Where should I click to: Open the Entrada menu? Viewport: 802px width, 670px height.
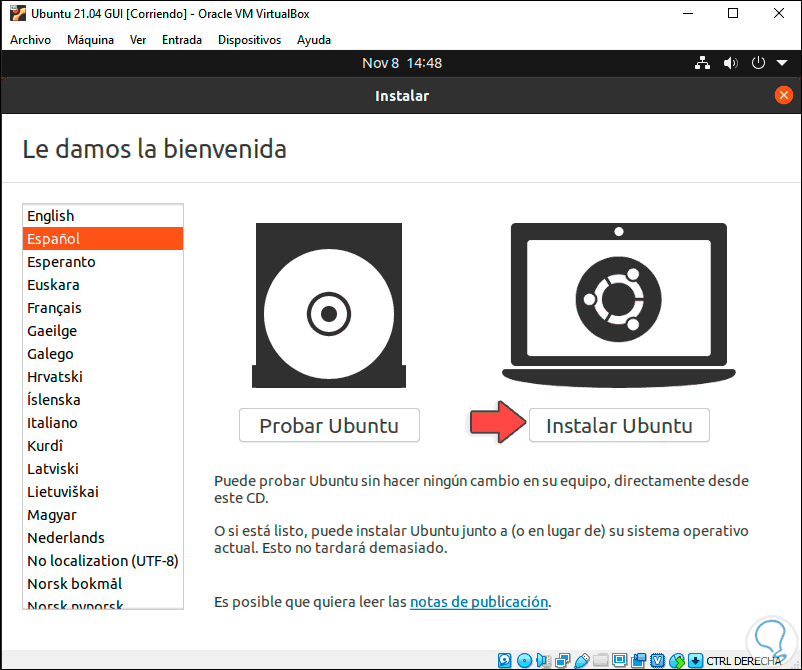click(182, 40)
